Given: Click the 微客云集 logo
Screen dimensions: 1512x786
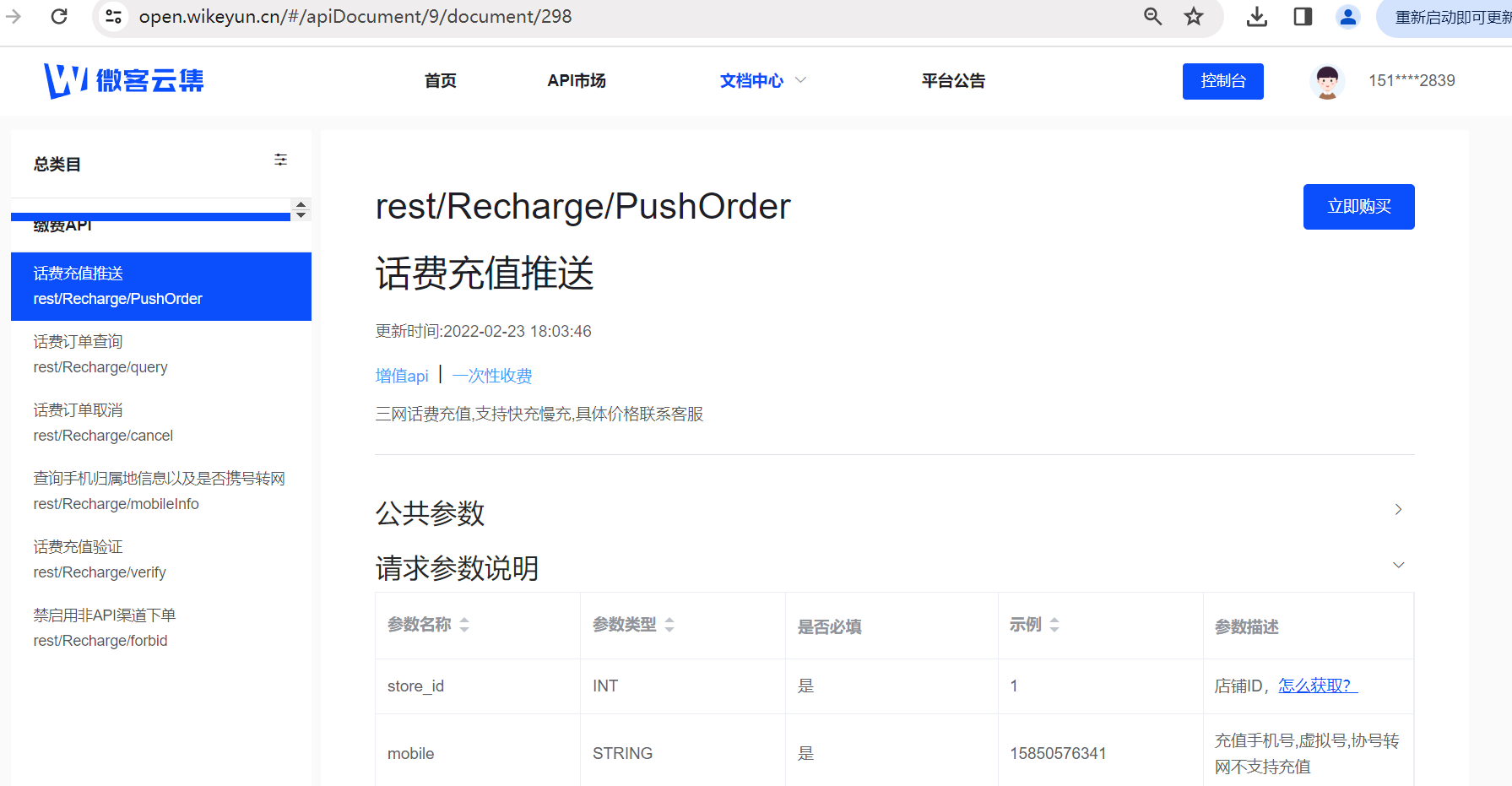Looking at the screenshot, I should click(124, 80).
